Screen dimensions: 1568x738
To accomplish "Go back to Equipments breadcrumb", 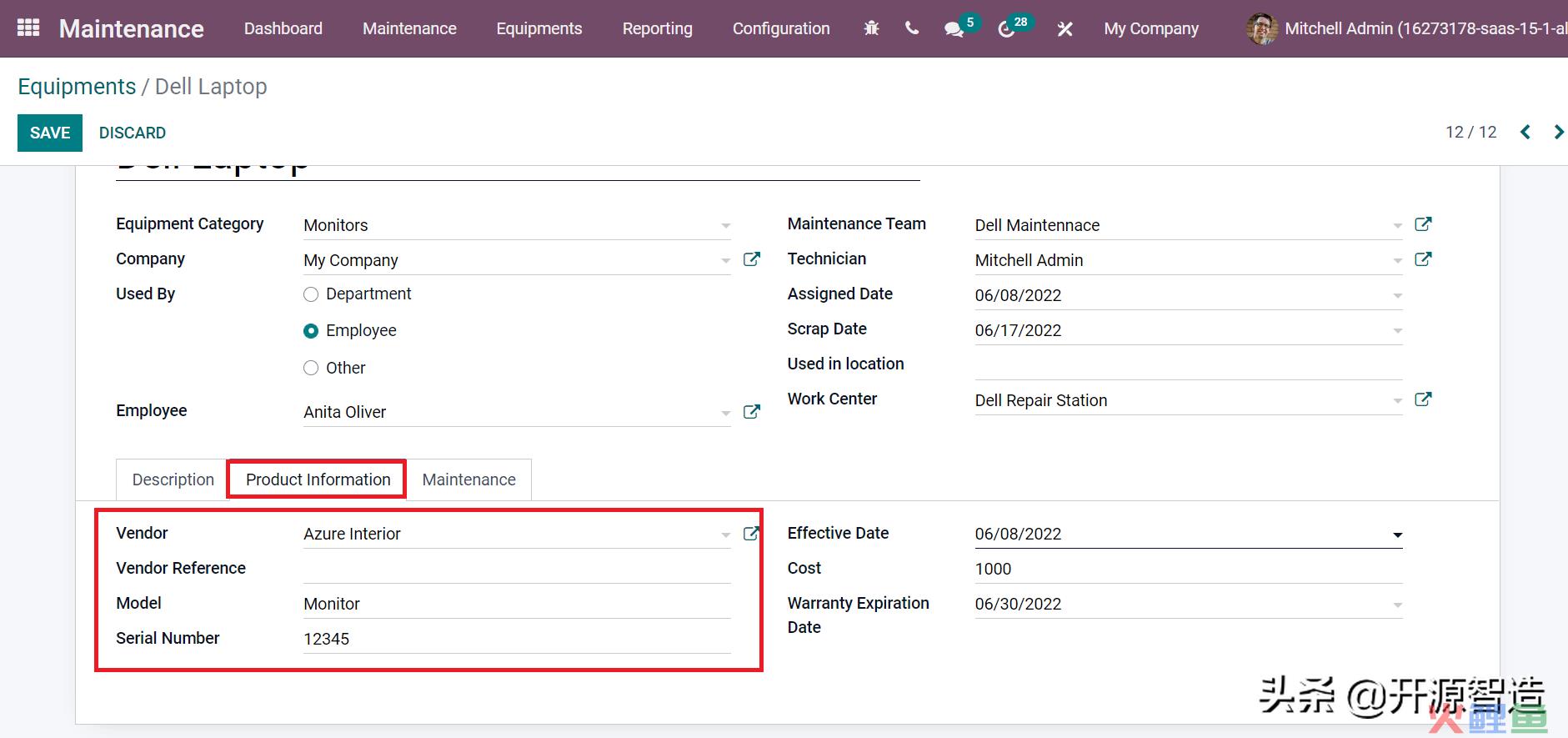I will (x=77, y=87).
